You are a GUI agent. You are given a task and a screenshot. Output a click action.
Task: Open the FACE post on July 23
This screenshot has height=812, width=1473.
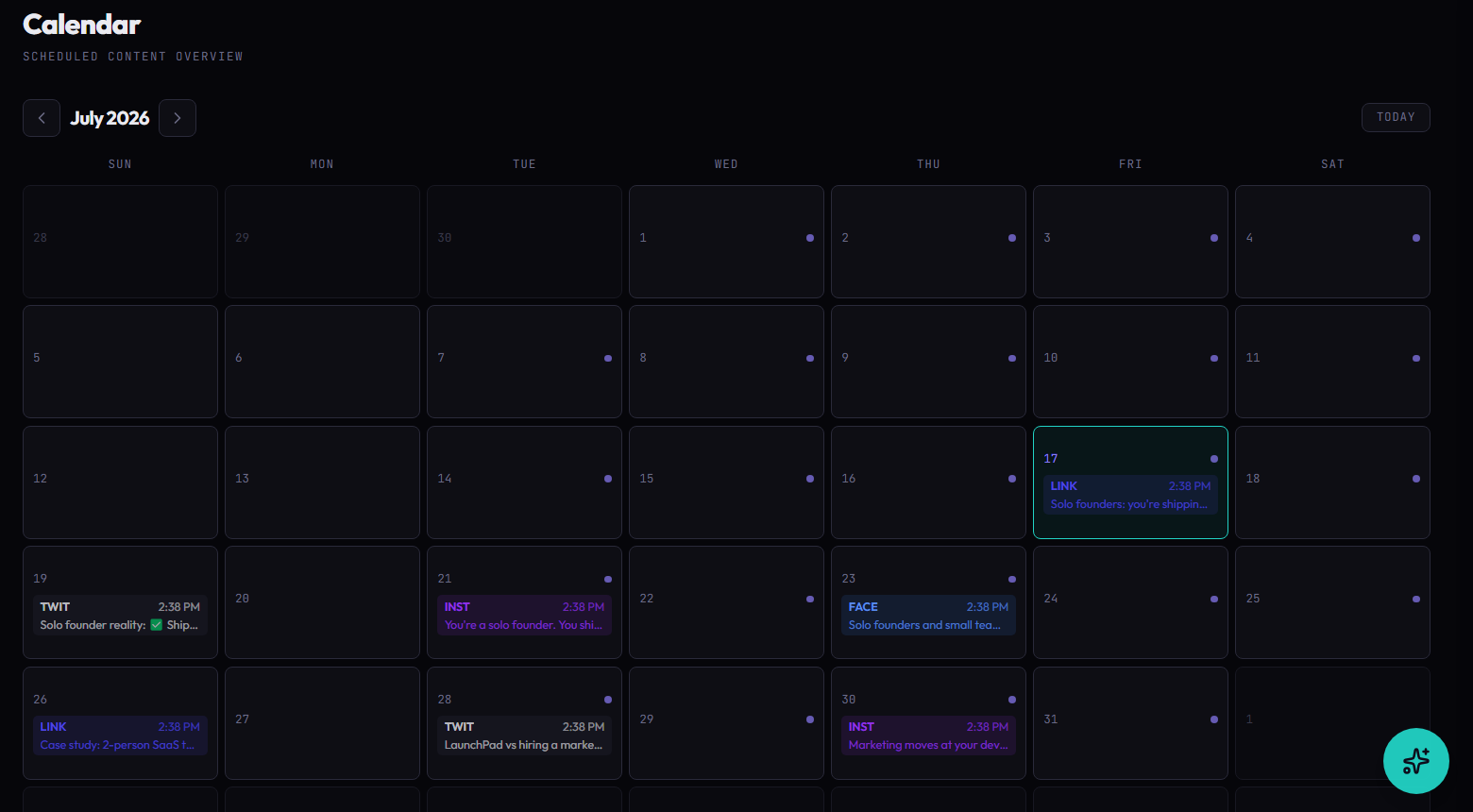point(928,616)
